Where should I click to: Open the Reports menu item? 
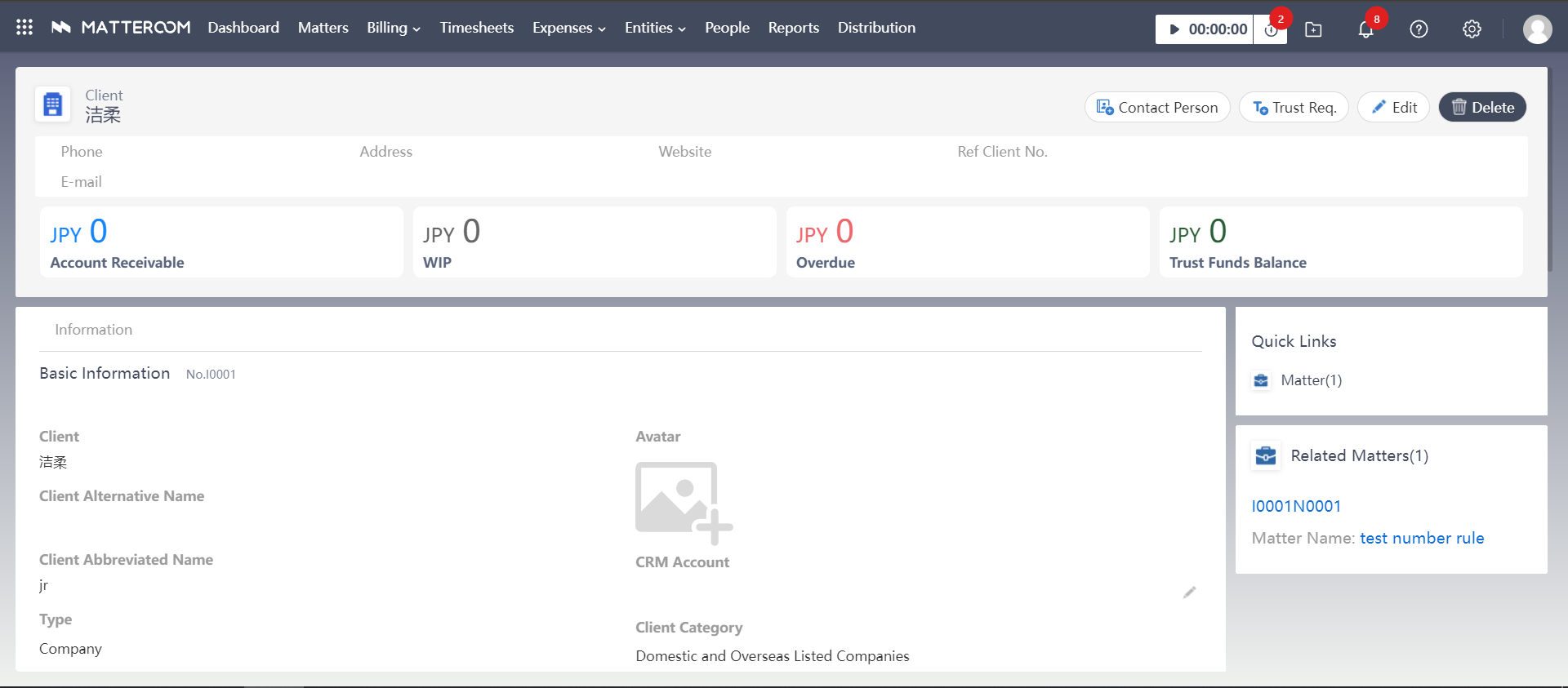tap(793, 28)
